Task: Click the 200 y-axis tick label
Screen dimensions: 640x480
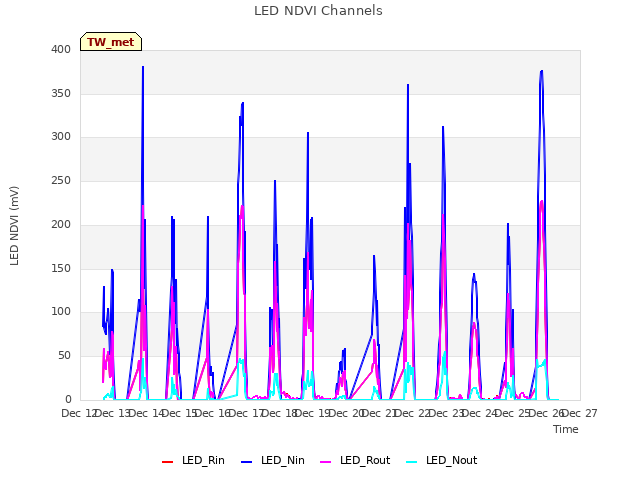Action: (x=61, y=224)
